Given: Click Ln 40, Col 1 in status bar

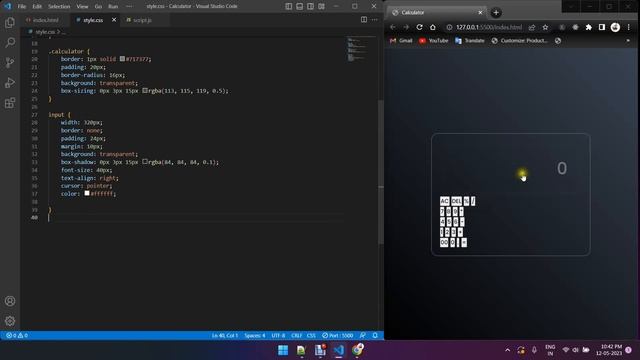Looking at the screenshot, I should (x=224, y=336).
